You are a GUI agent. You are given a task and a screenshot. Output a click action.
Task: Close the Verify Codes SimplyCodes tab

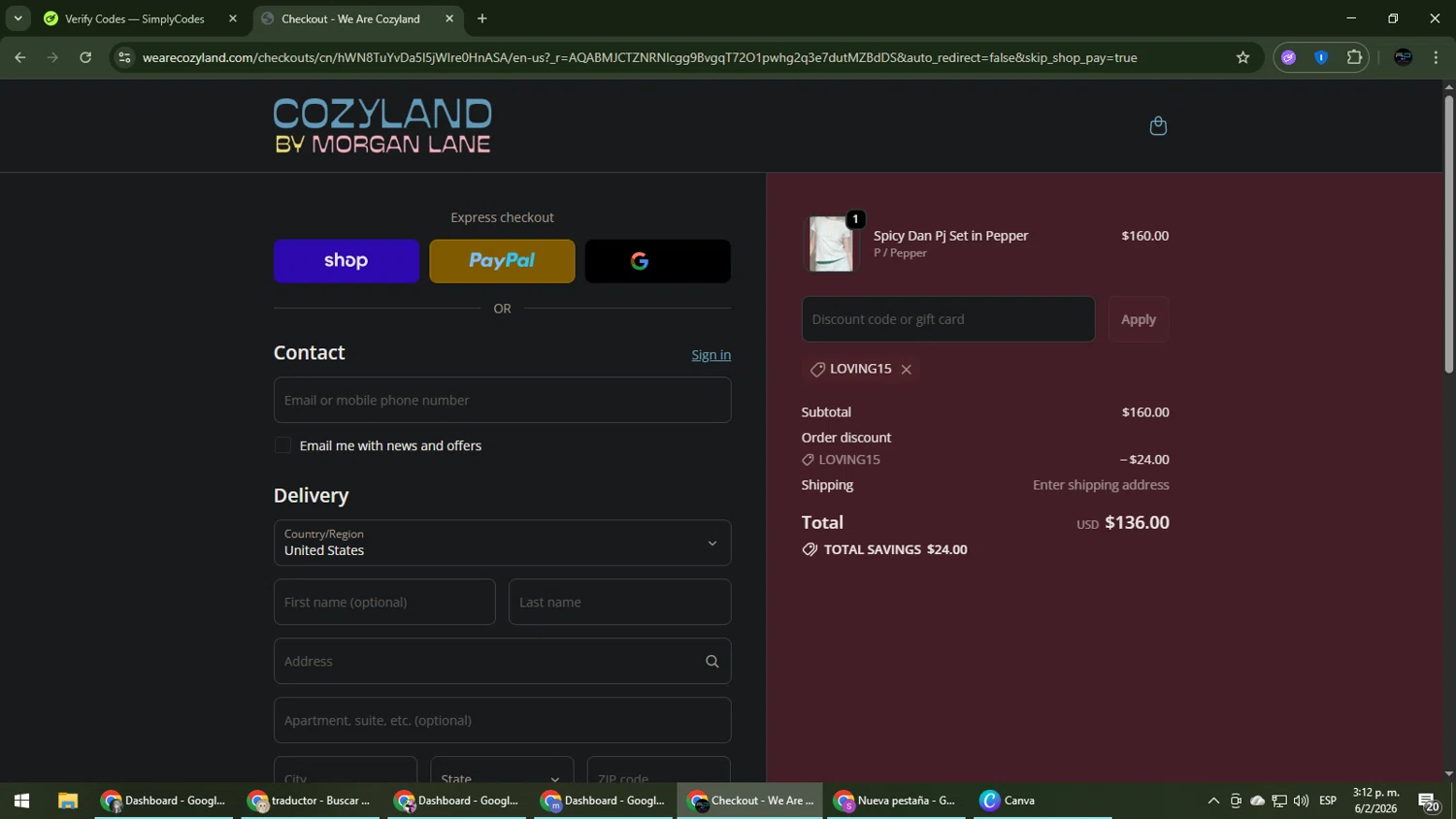coord(233,18)
